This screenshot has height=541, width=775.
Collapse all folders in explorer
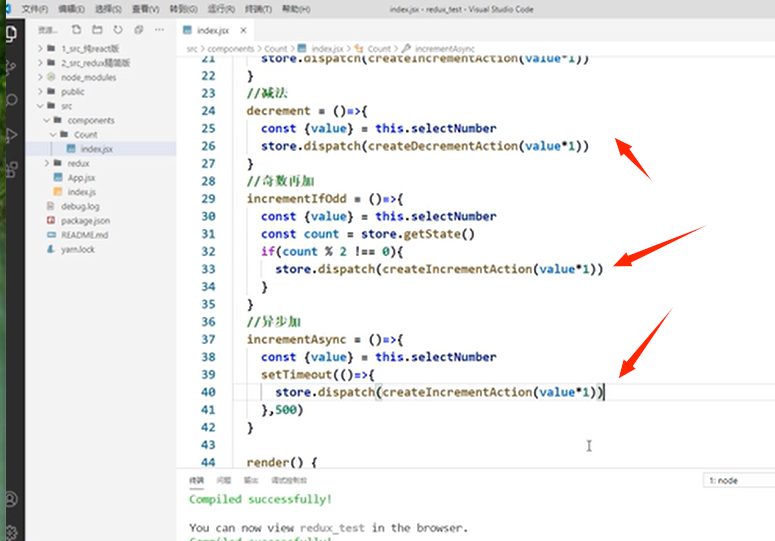[x=138, y=30]
